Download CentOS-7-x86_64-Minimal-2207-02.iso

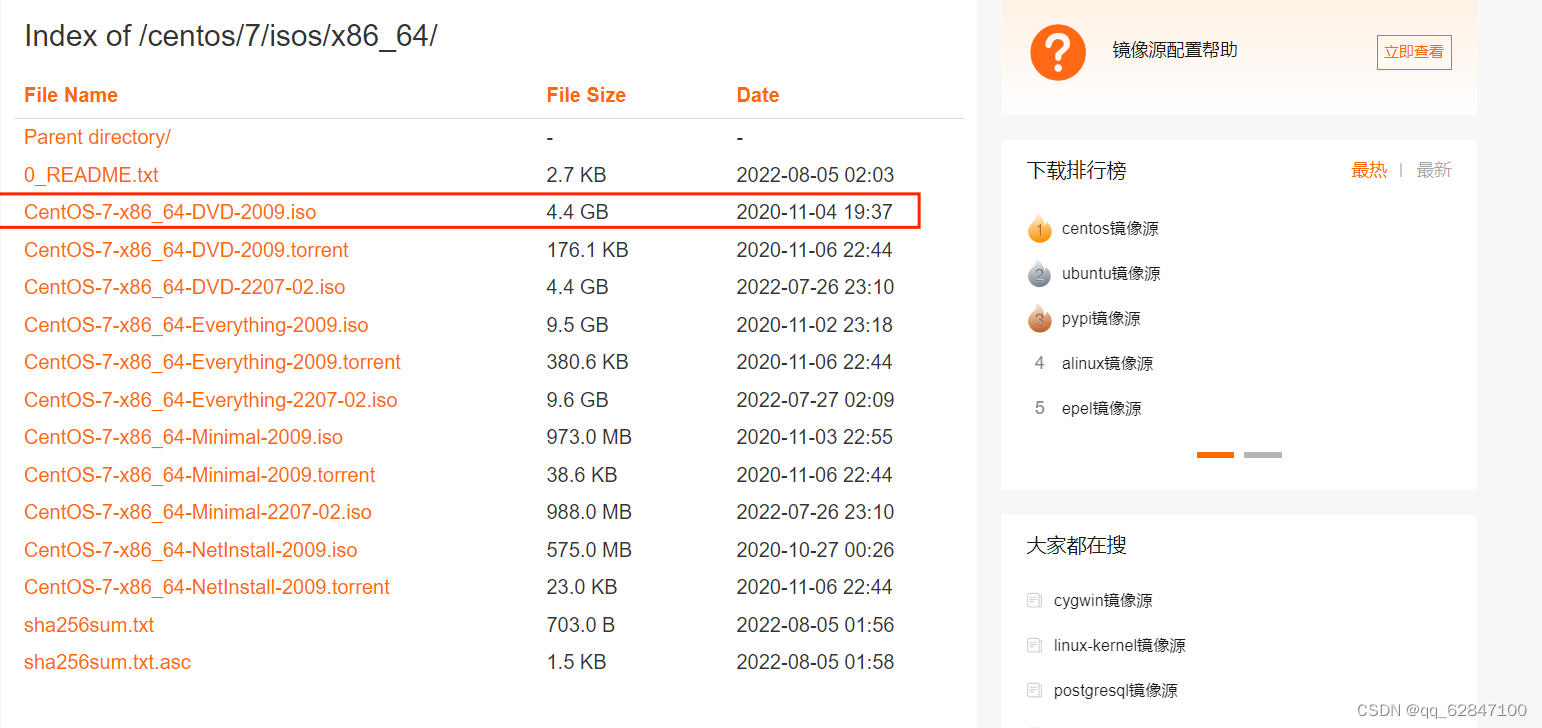(197, 512)
